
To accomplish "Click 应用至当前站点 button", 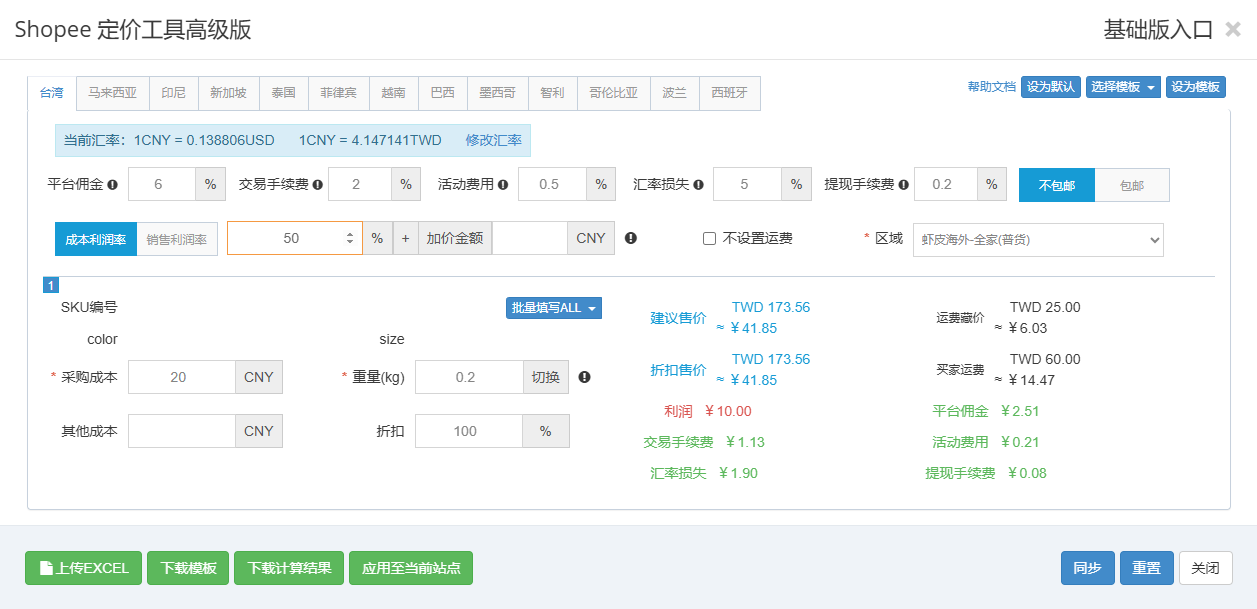I will point(411,568).
